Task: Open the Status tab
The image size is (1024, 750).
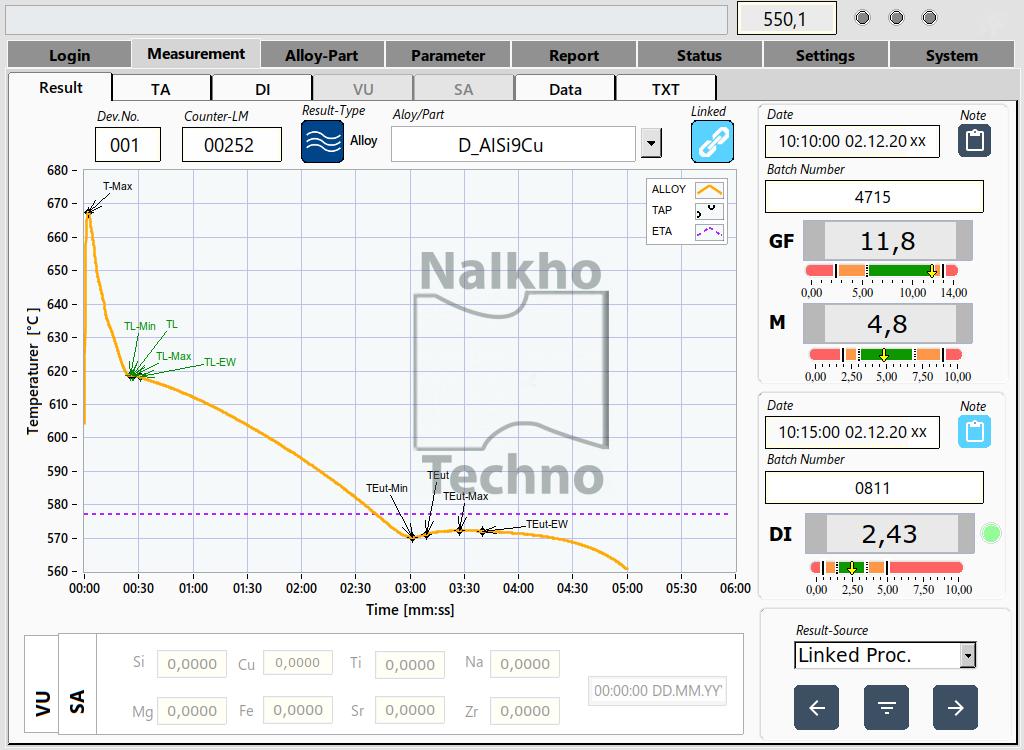Action: (x=699, y=55)
